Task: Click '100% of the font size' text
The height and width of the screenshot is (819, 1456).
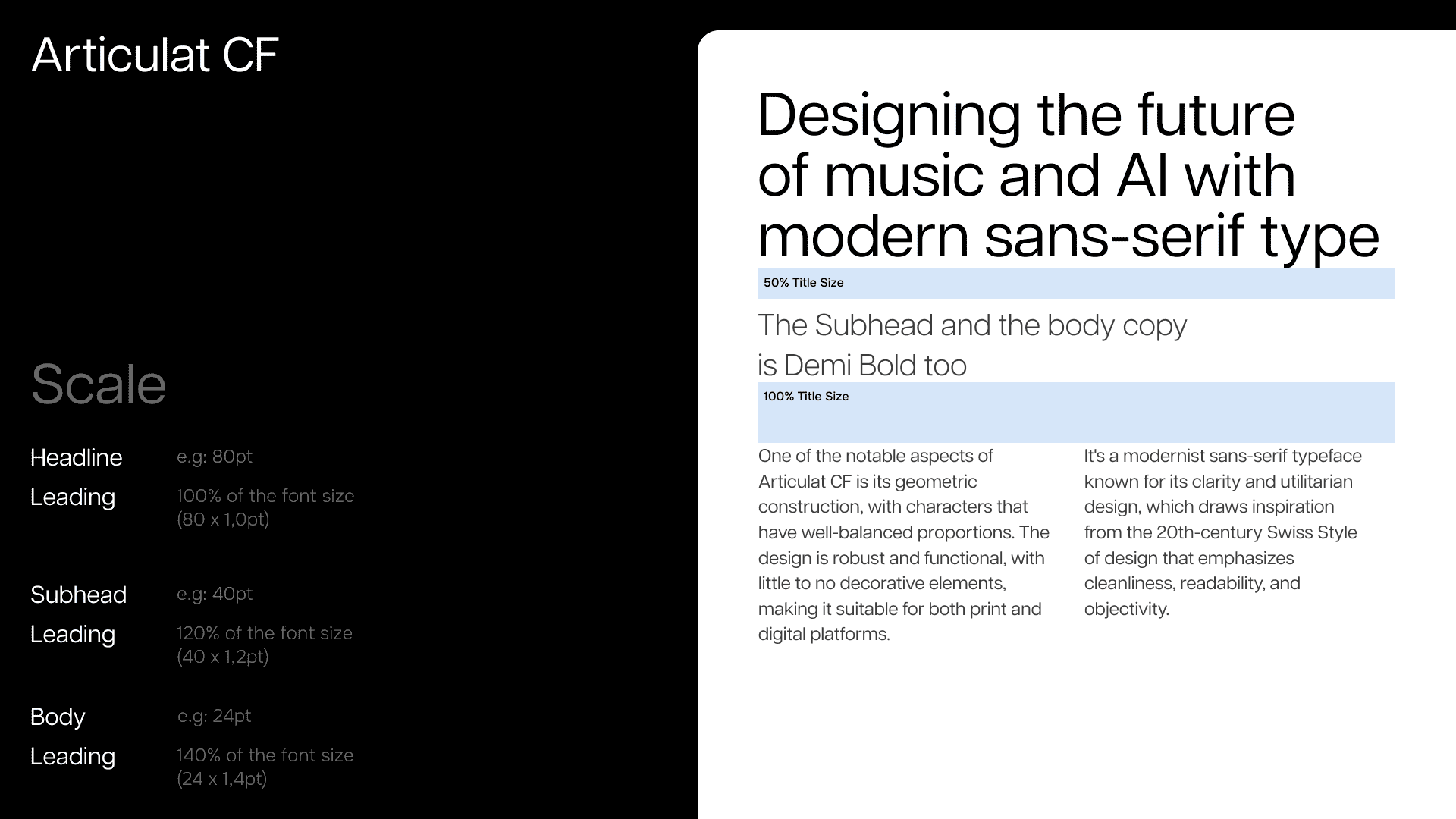Action: tap(265, 496)
